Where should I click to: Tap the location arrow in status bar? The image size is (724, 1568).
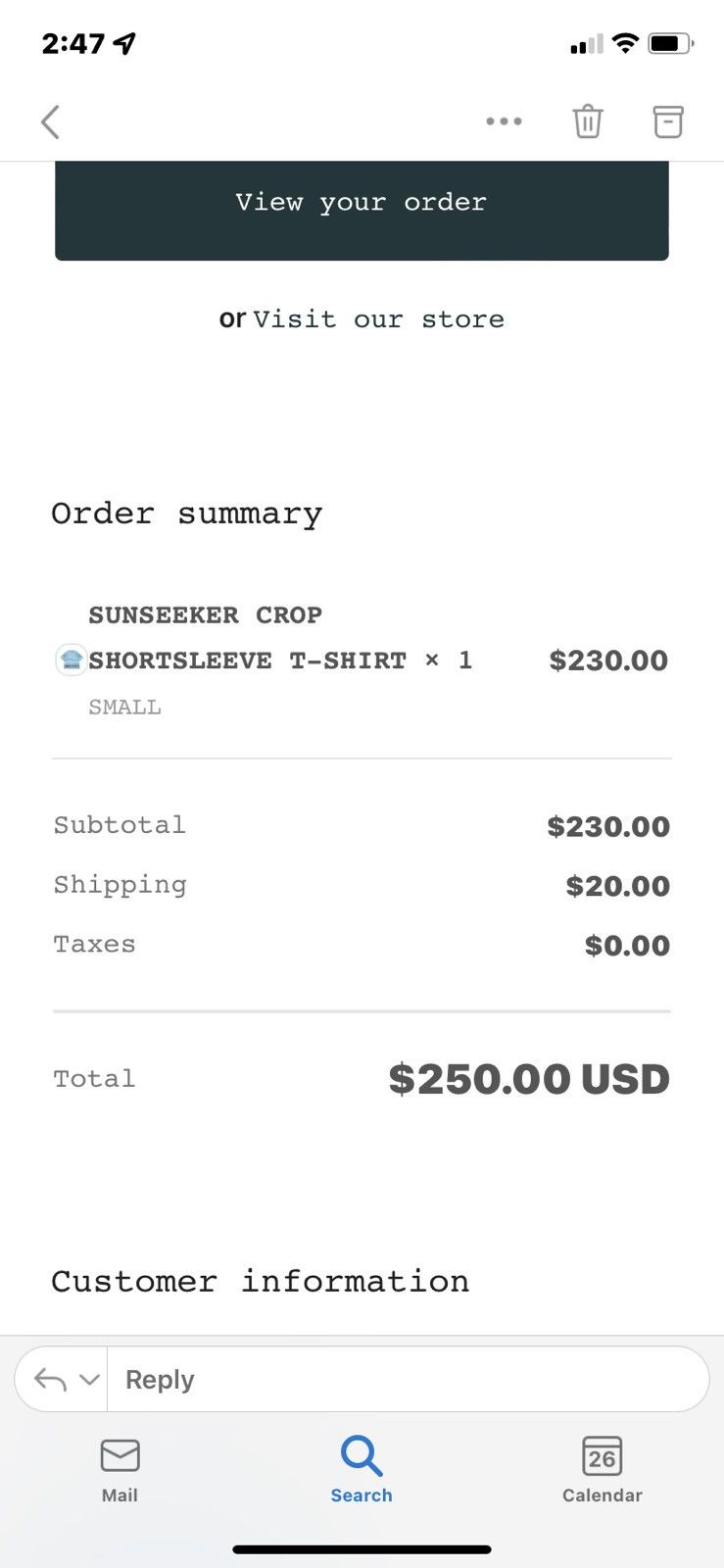pos(124,43)
